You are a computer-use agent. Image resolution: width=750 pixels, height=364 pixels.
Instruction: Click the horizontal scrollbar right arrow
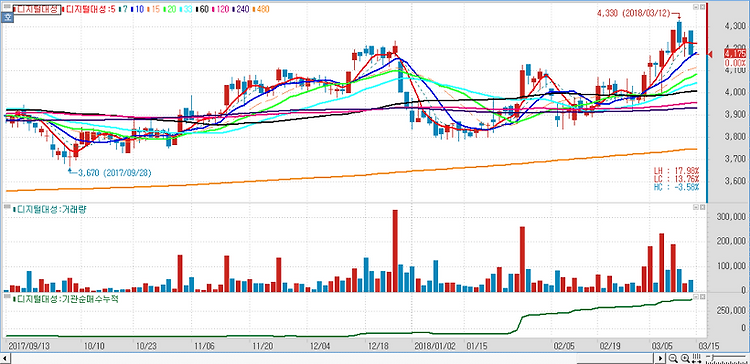[x=661, y=358]
